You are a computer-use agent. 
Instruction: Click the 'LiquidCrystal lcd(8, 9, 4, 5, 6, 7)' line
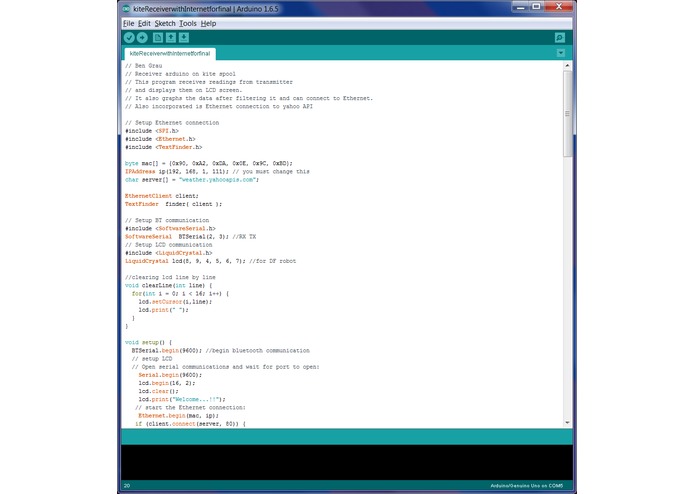[x=210, y=261]
